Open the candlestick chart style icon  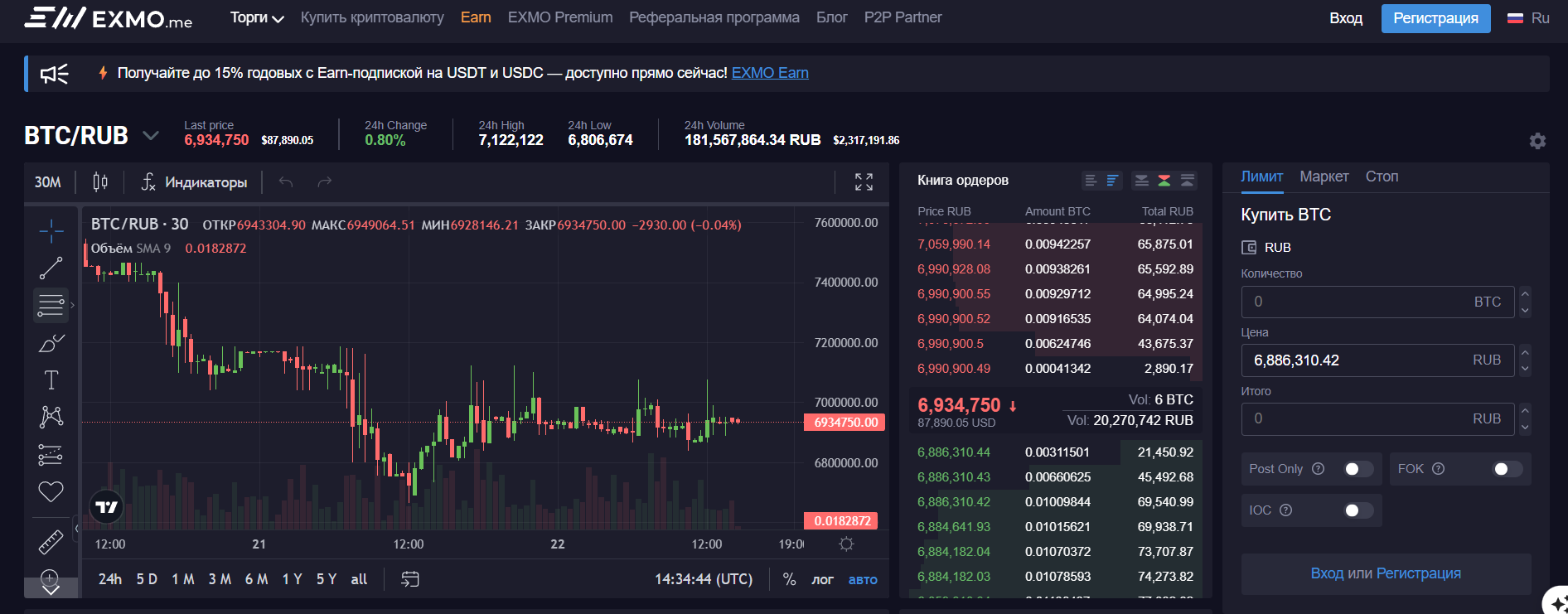[100, 182]
